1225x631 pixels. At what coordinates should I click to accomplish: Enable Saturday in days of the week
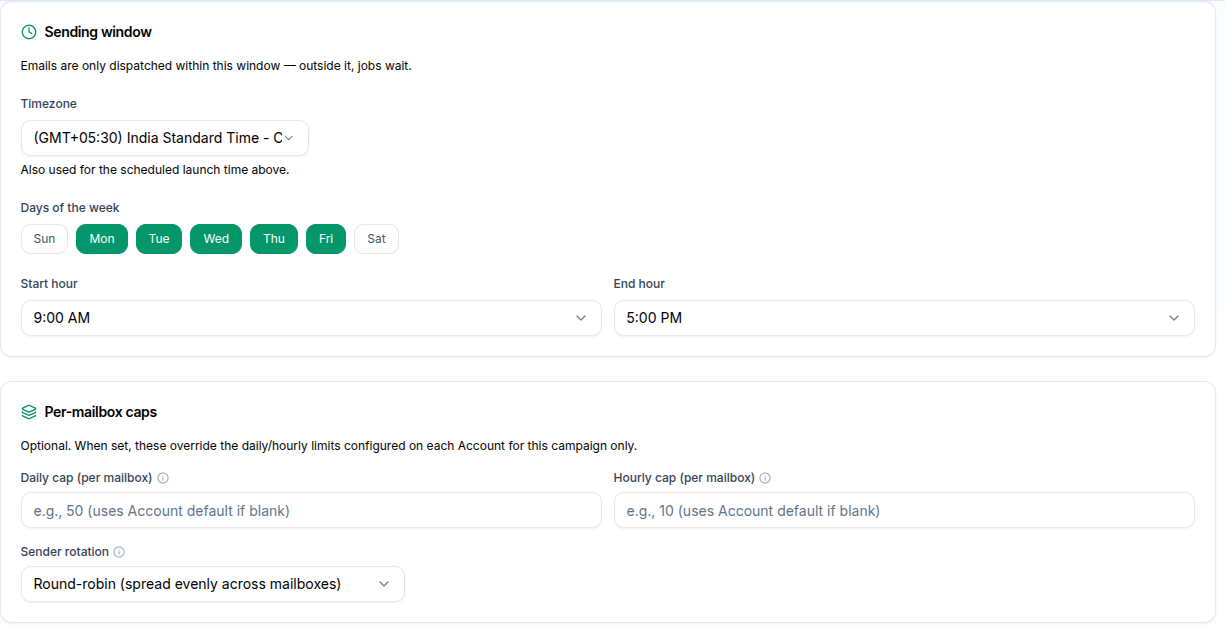[376, 239]
